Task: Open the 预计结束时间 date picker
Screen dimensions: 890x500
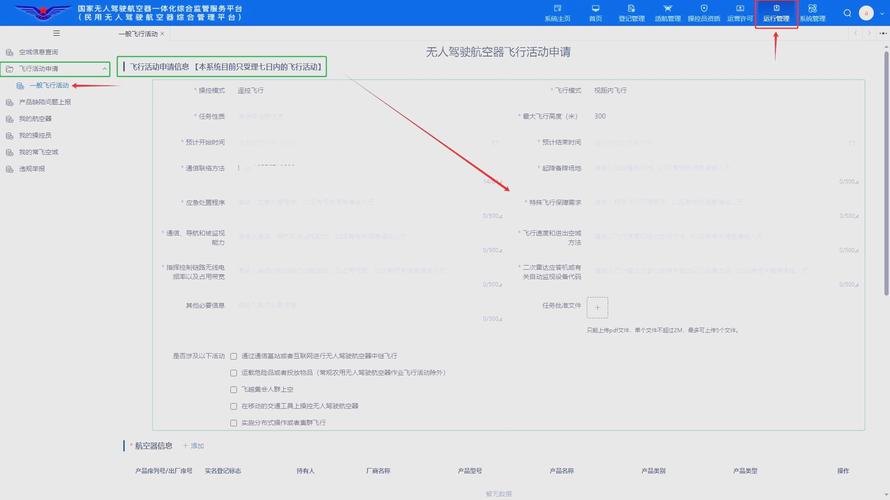Action: (724, 142)
